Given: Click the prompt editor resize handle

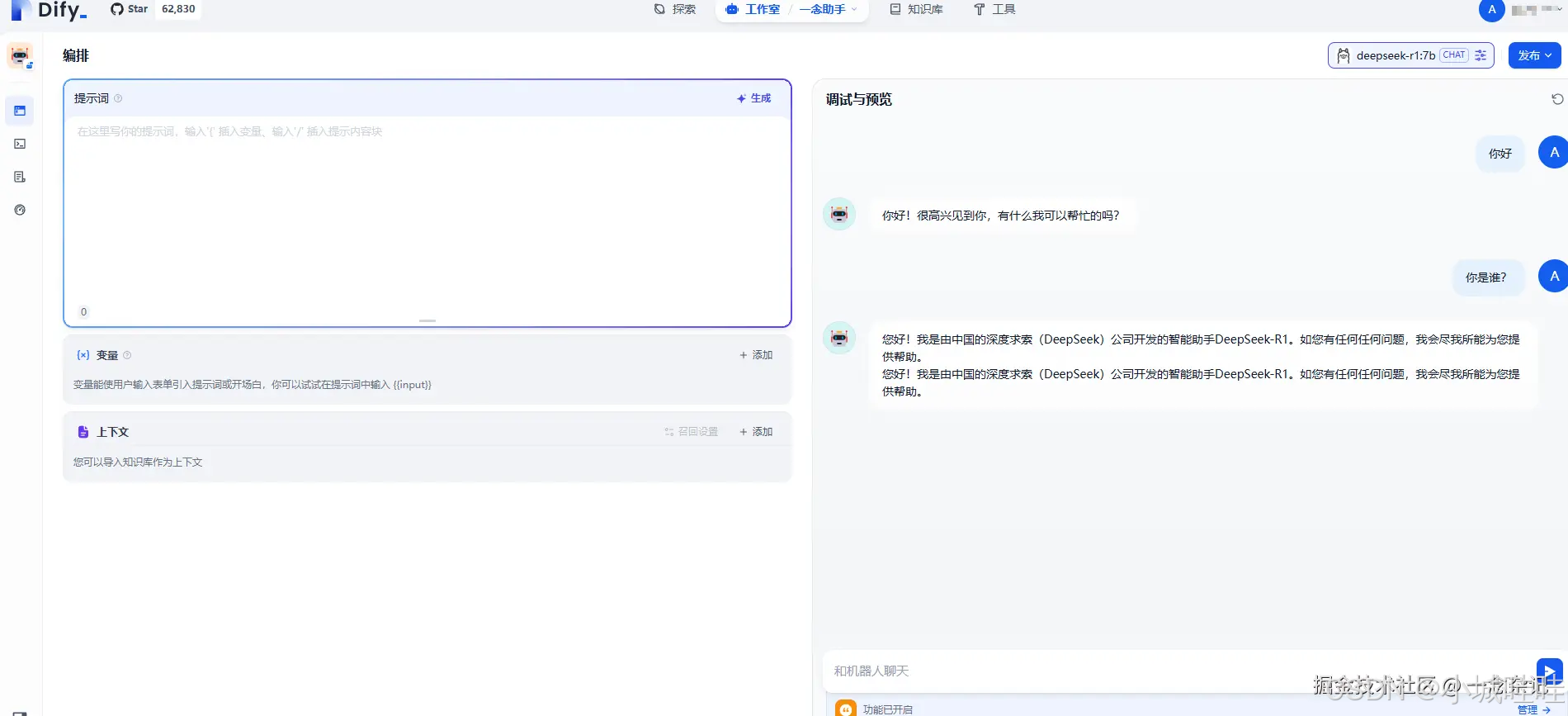Looking at the screenshot, I should coord(427,320).
